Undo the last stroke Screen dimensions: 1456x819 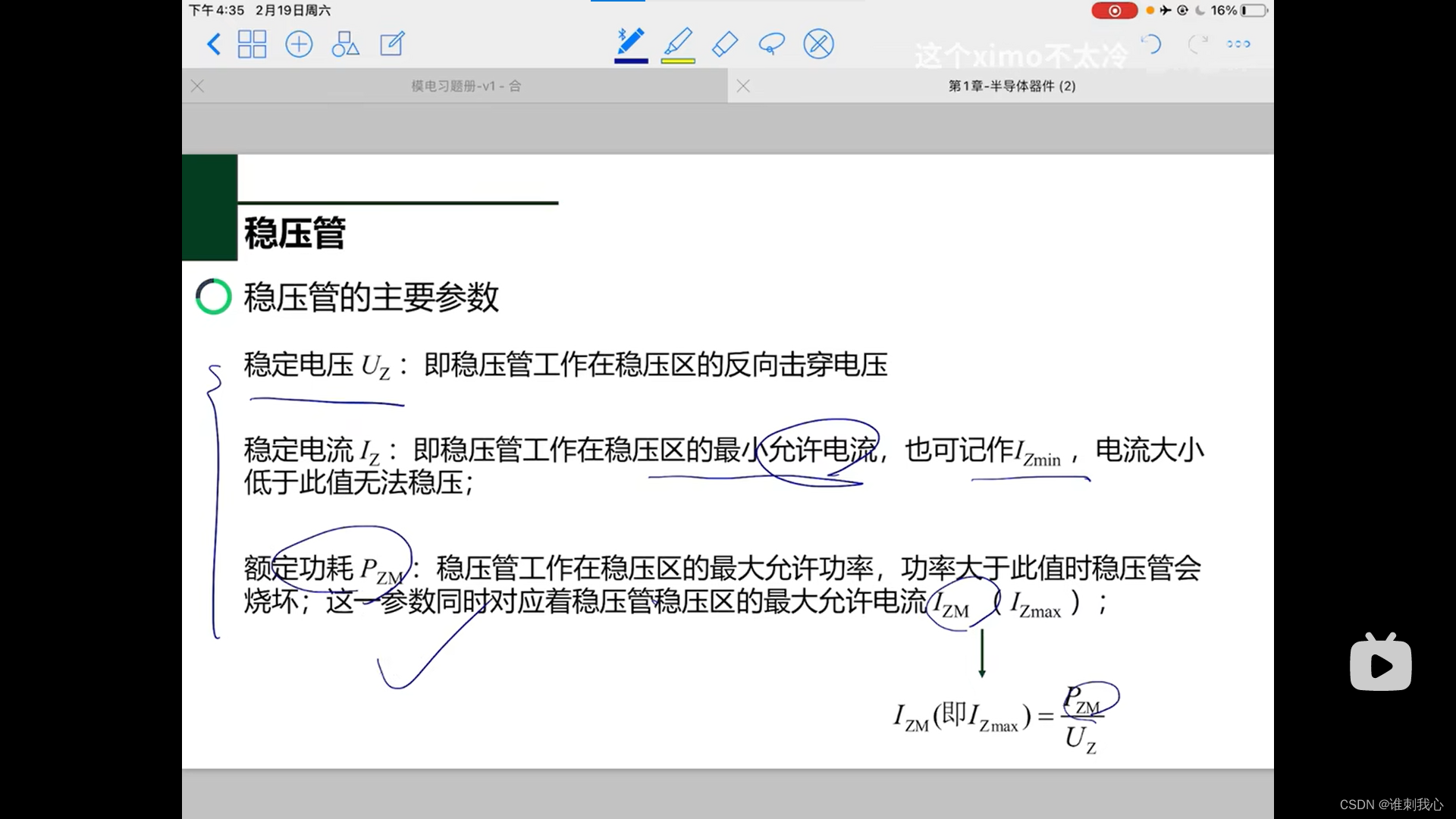(x=1150, y=44)
